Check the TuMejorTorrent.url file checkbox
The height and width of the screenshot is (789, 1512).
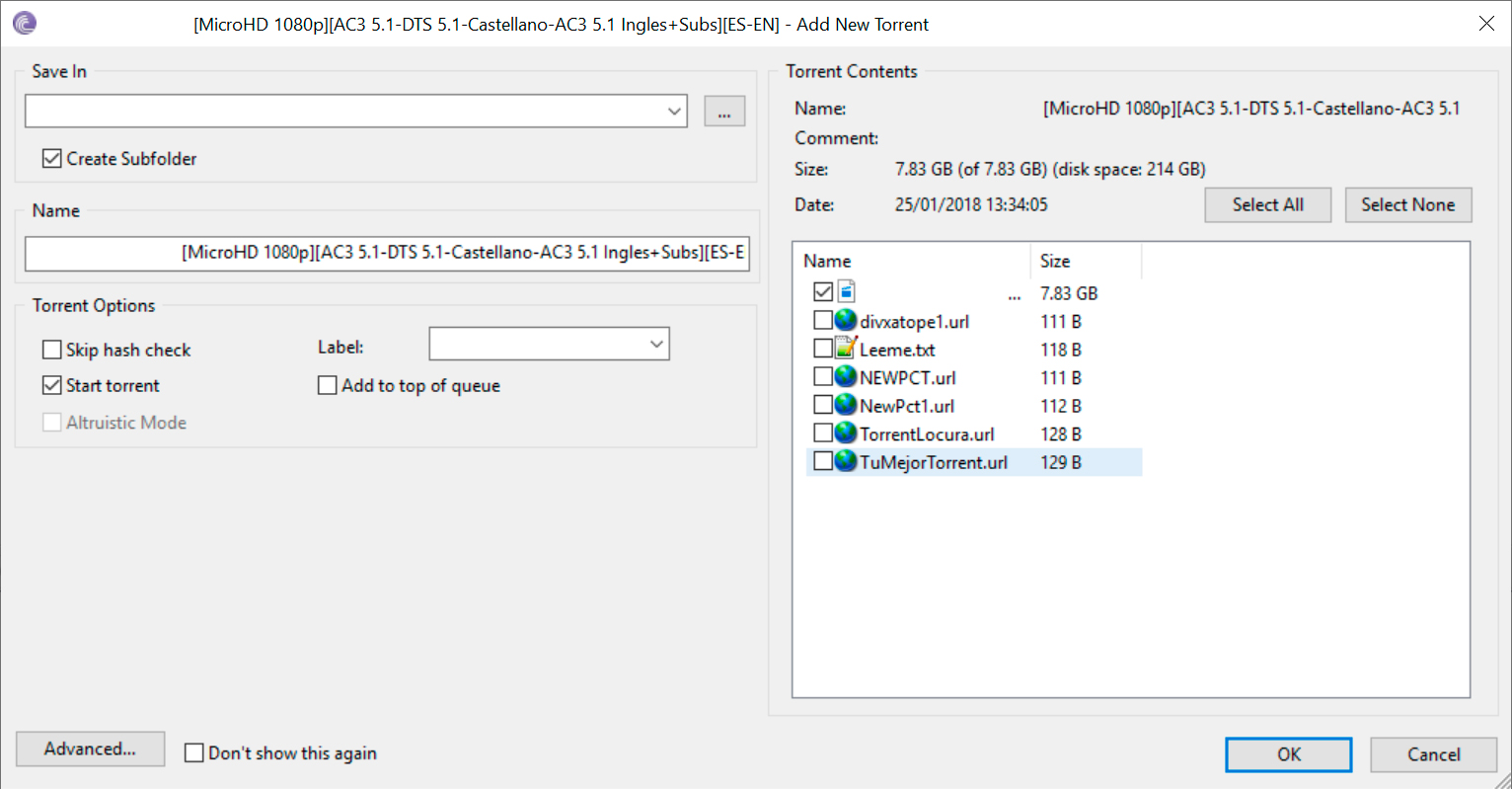[823, 461]
